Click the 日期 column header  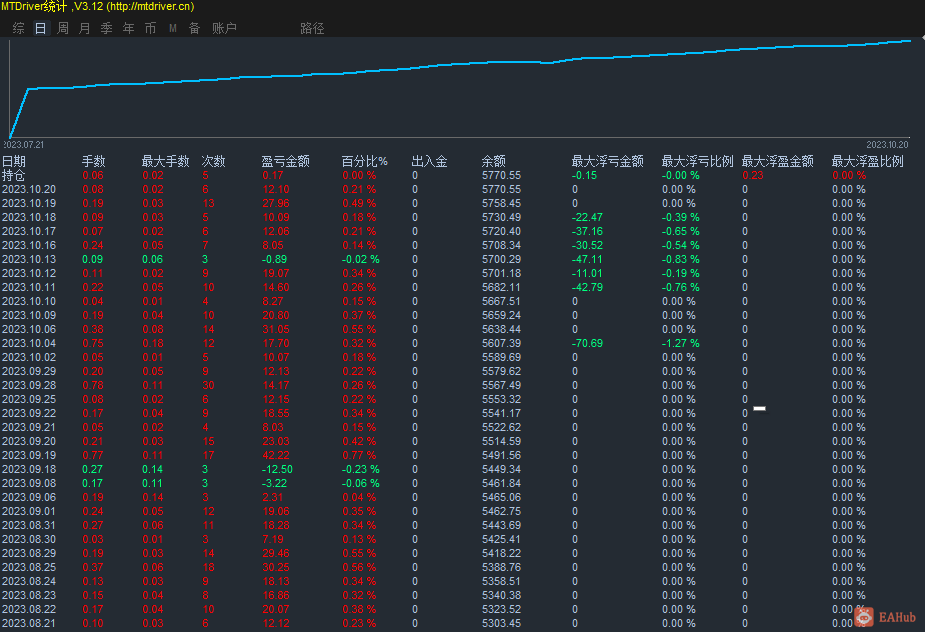pos(14,161)
